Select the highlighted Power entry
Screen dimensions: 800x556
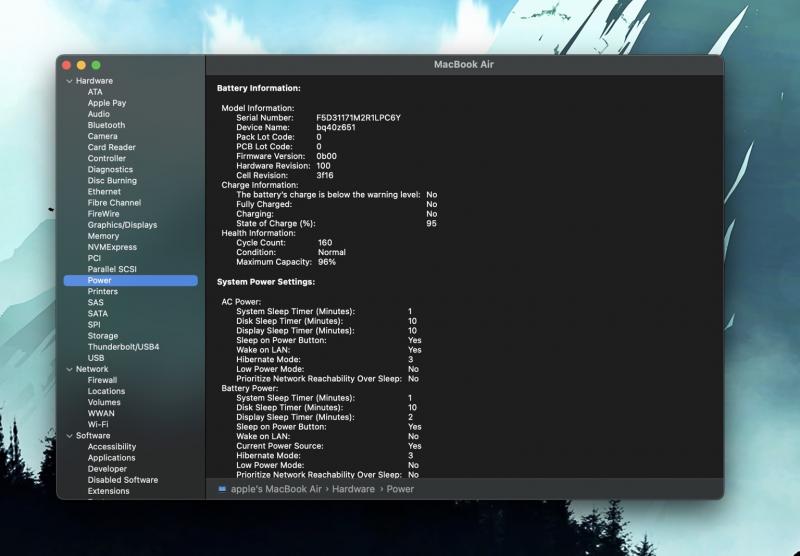pos(131,281)
